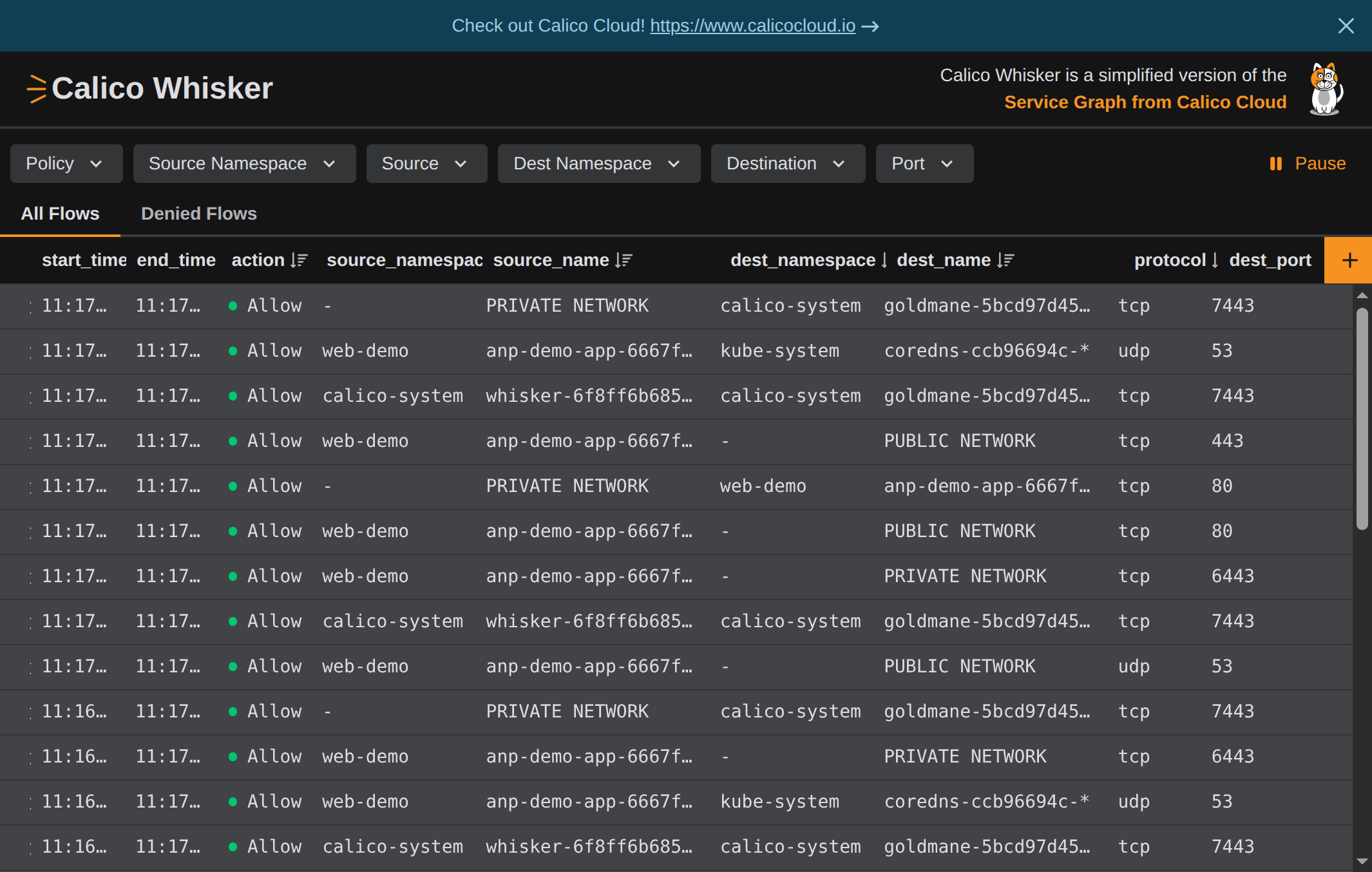This screenshot has width=1372, height=872.
Task: Click the arrow after the calicocloud.io link
Action: (870, 26)
